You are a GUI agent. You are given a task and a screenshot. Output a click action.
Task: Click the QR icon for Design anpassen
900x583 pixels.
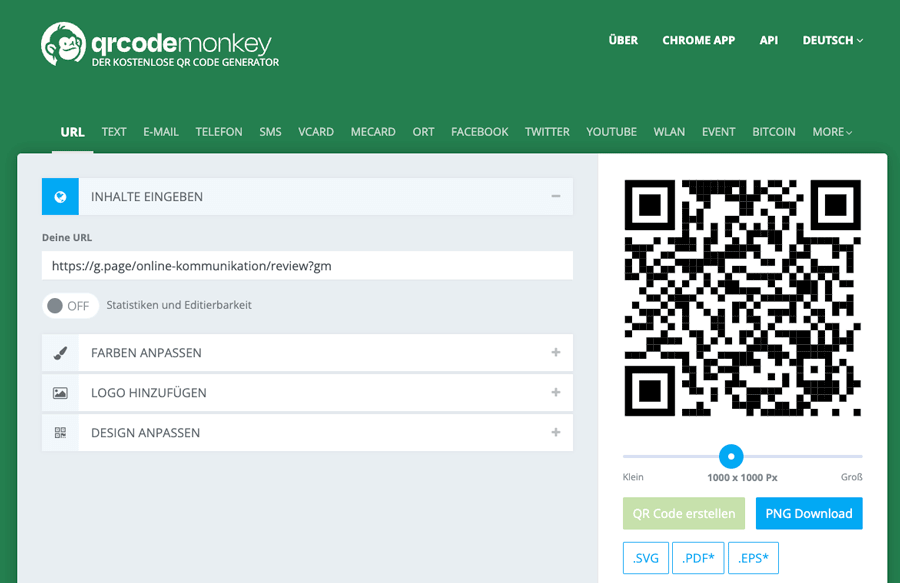point(60,433)
